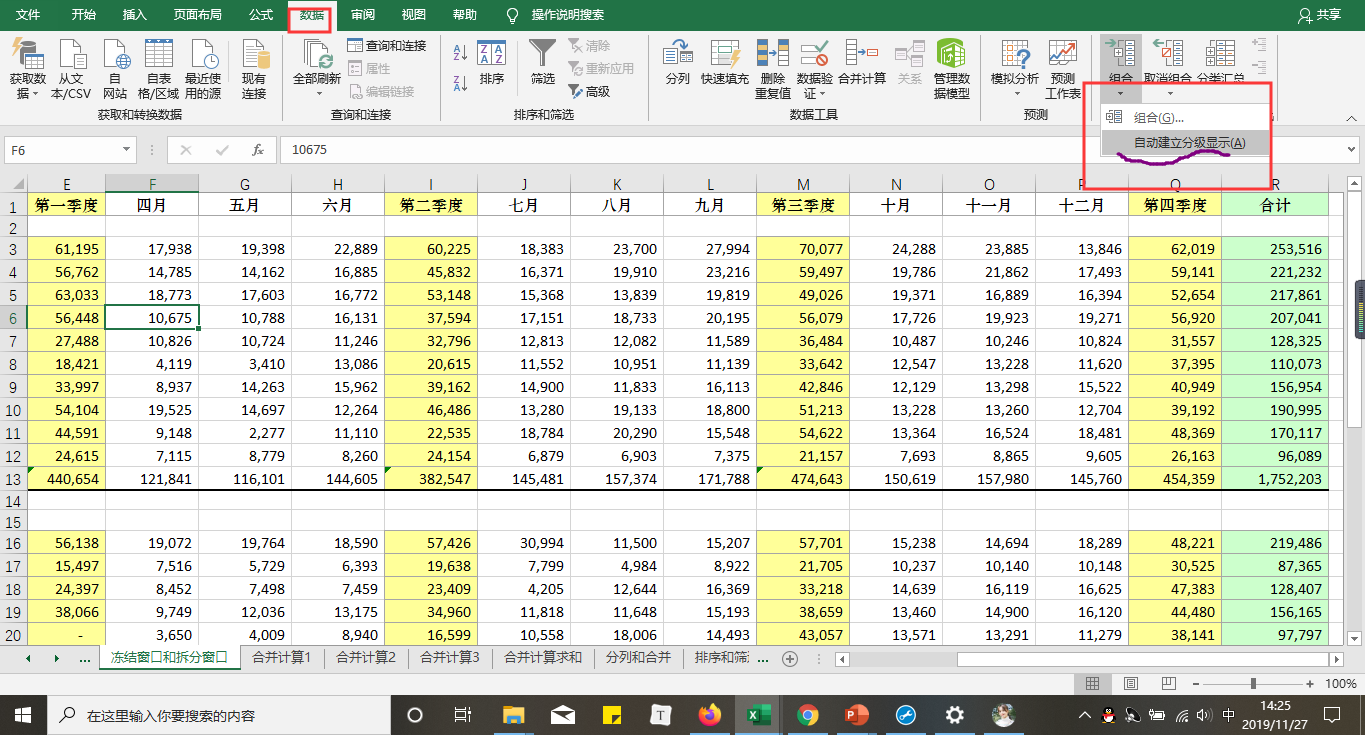The width and height of the screenshot is (1365, 735).
Task: Expand the formula bar chevron
Action: pos(1351,150)
